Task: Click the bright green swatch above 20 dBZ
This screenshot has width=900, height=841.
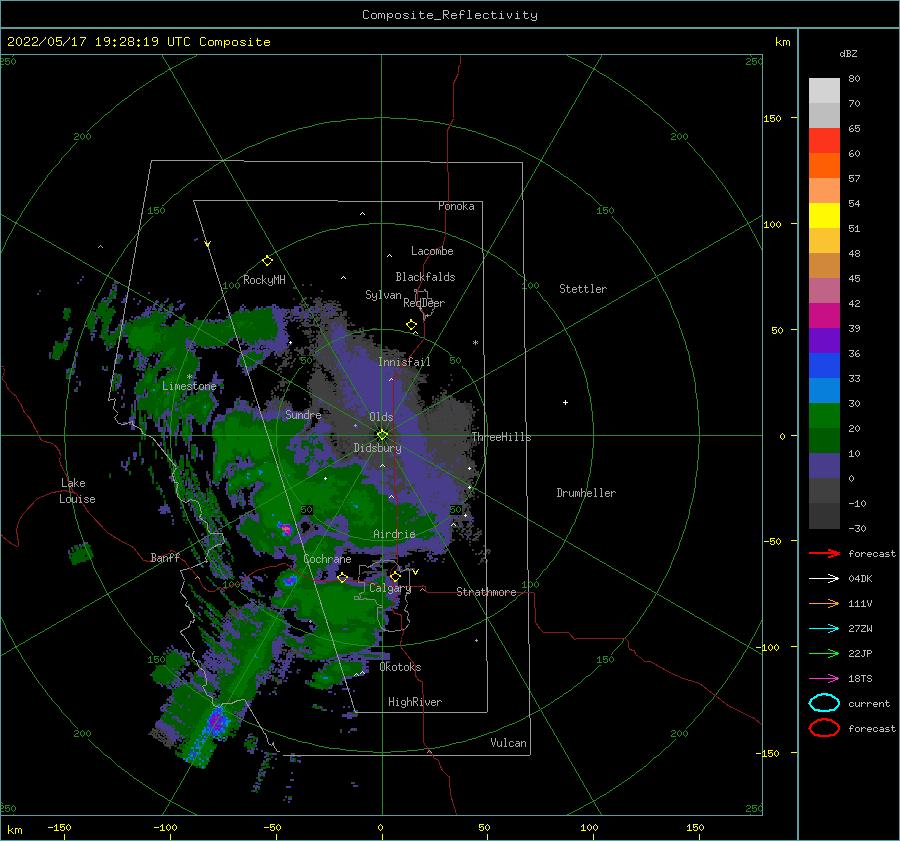Action: point(824,416)
